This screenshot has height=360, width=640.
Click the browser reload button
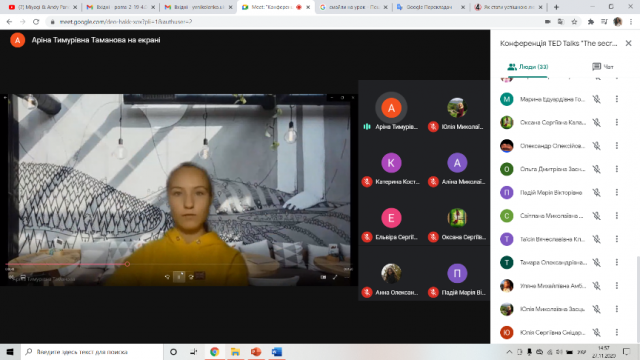pos(36,22)
